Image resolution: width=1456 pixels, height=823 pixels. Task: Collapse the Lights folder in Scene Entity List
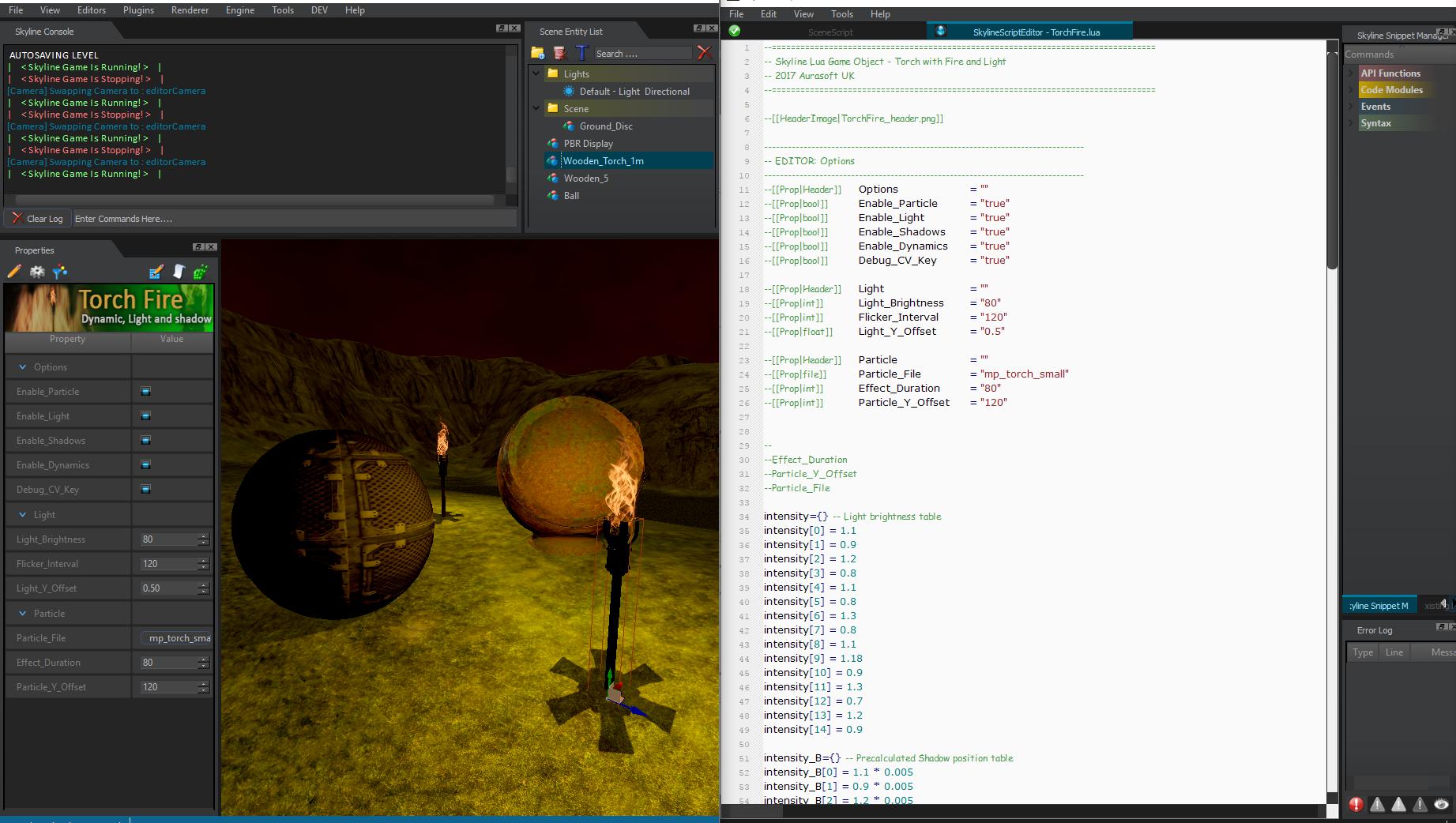coord(536,73)
